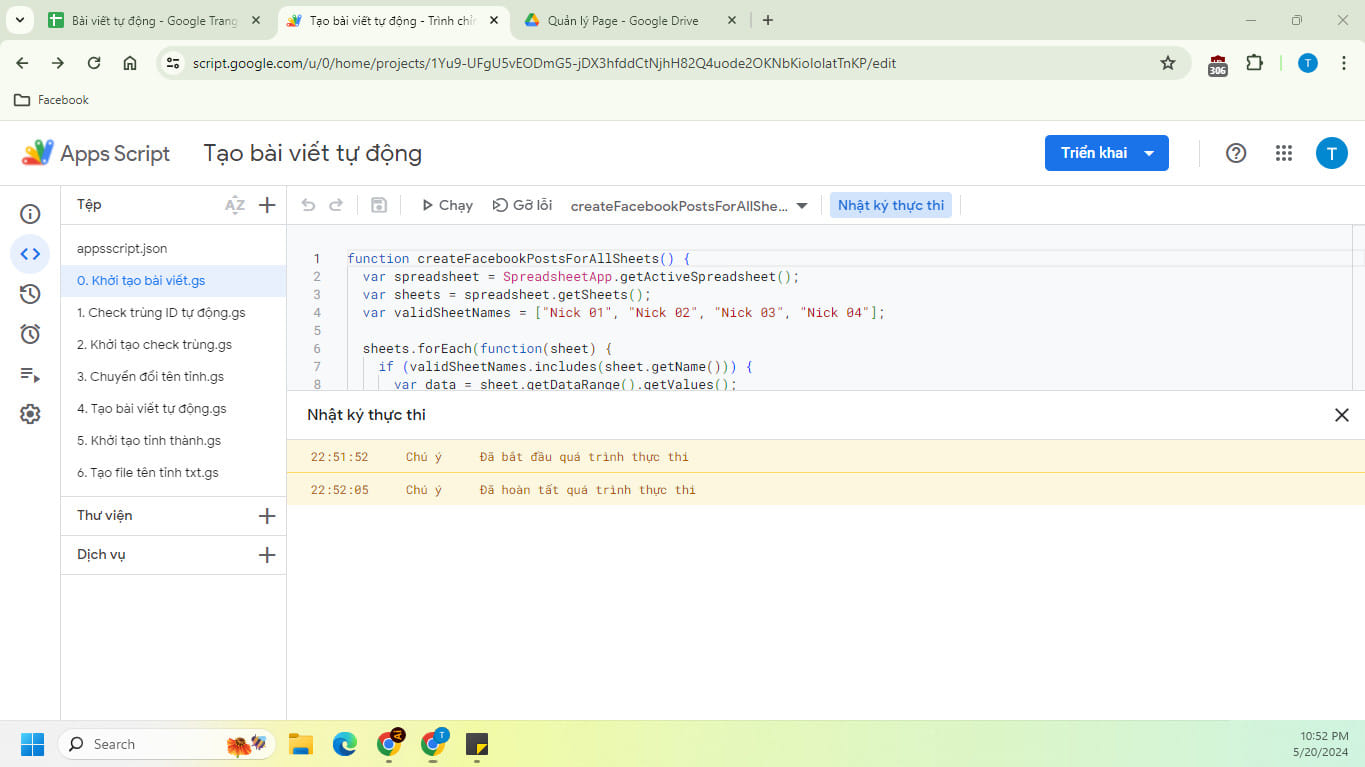Open File Explorer from the taskbar
Image resolution: width=1365 pixels, height=767 pixels.
point(301,744)
